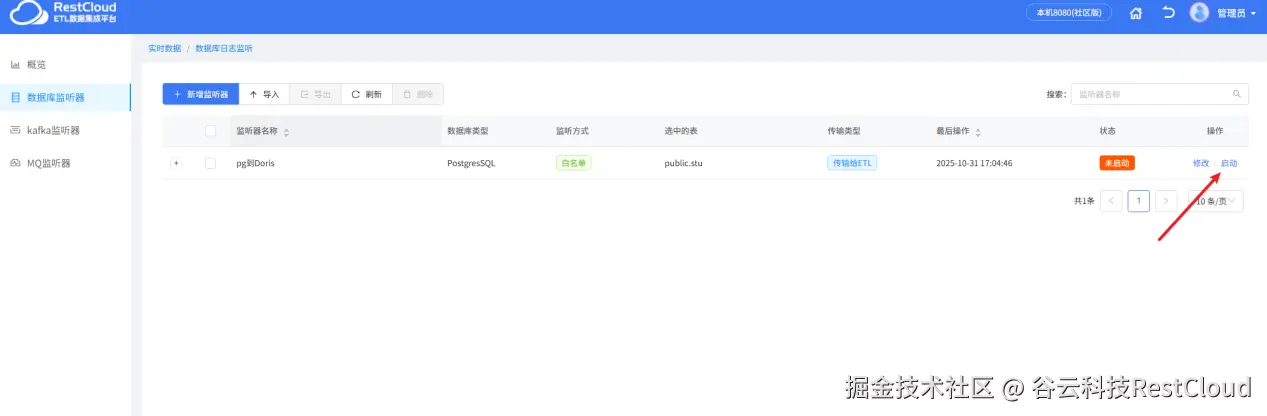The image size is (1267, 416).
Task: Select page 1 in pagination
Action: tap(1138, 201)
